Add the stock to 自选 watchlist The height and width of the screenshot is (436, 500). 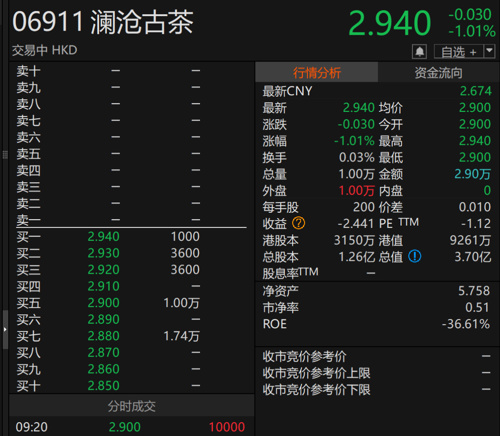459,52
